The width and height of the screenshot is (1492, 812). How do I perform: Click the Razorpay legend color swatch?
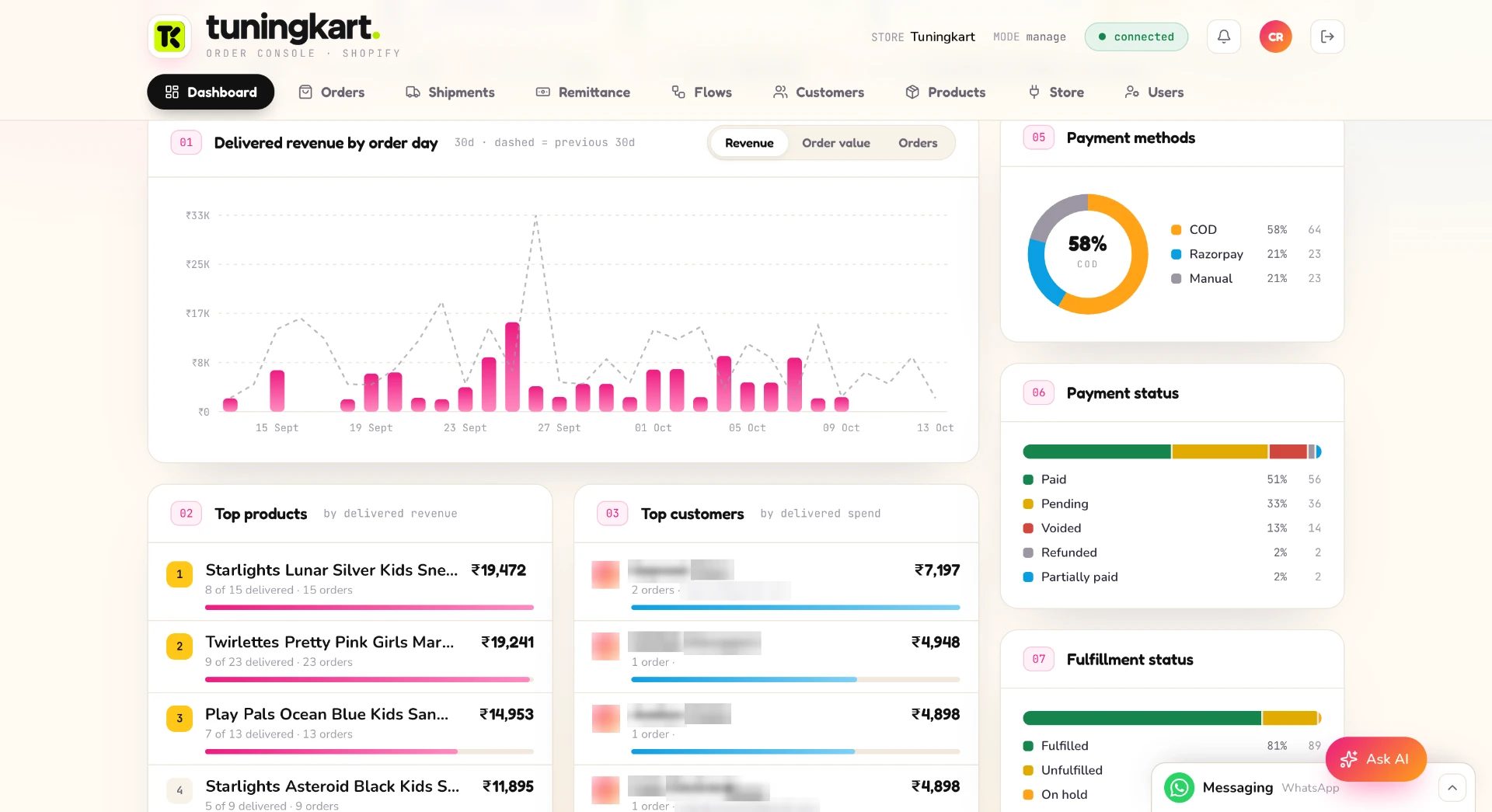(1177, 254)
